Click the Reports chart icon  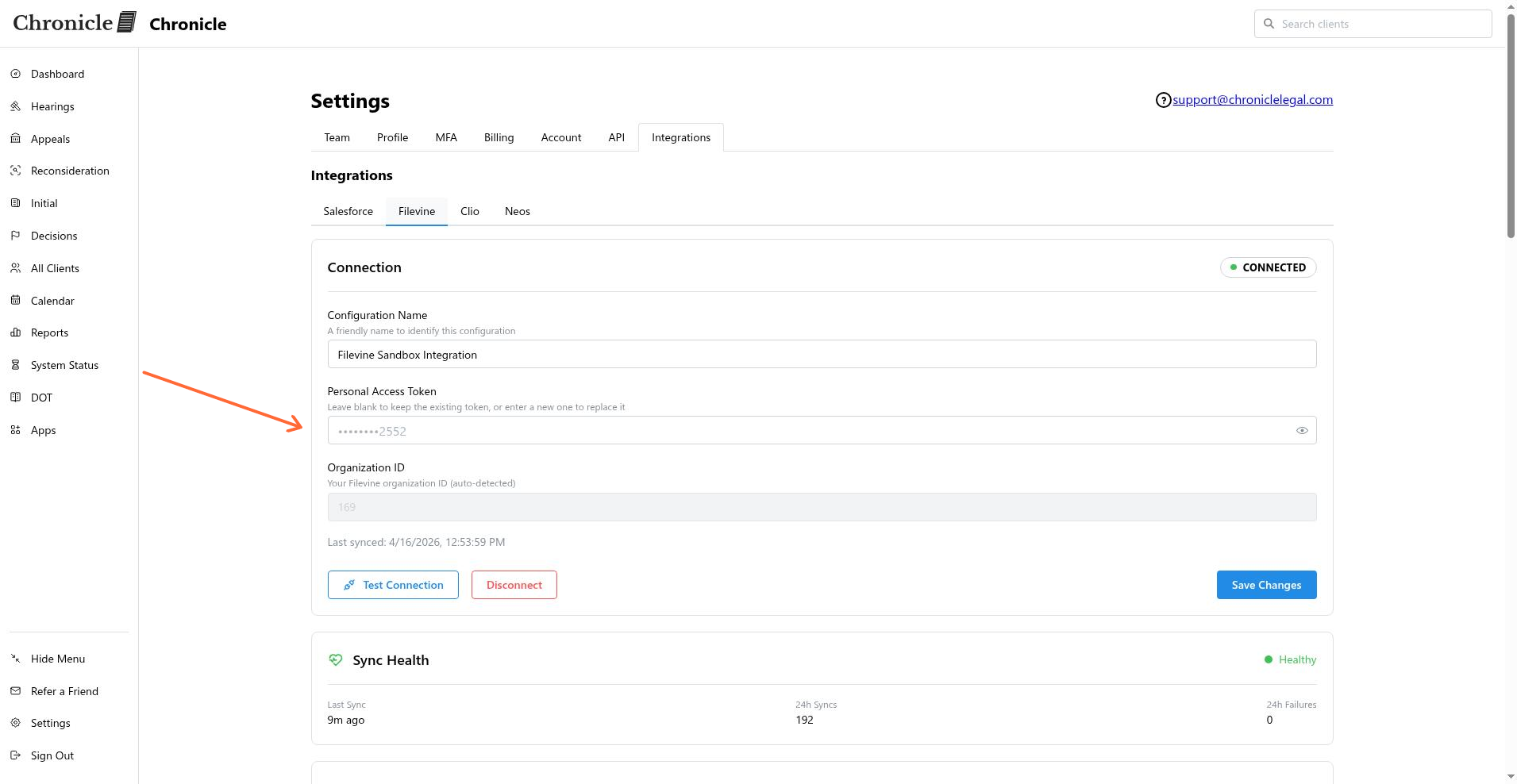[x=15, y=332]
